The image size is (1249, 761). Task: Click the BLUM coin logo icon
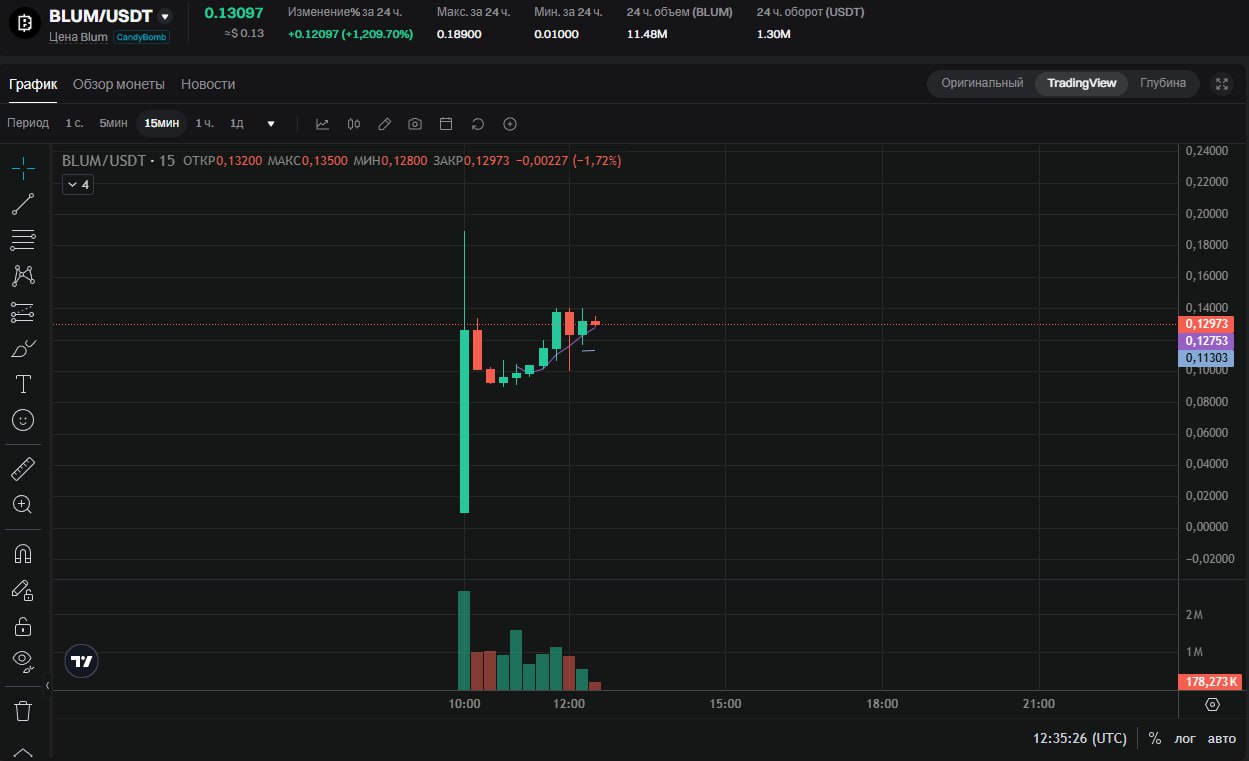(x=25, y=22)
